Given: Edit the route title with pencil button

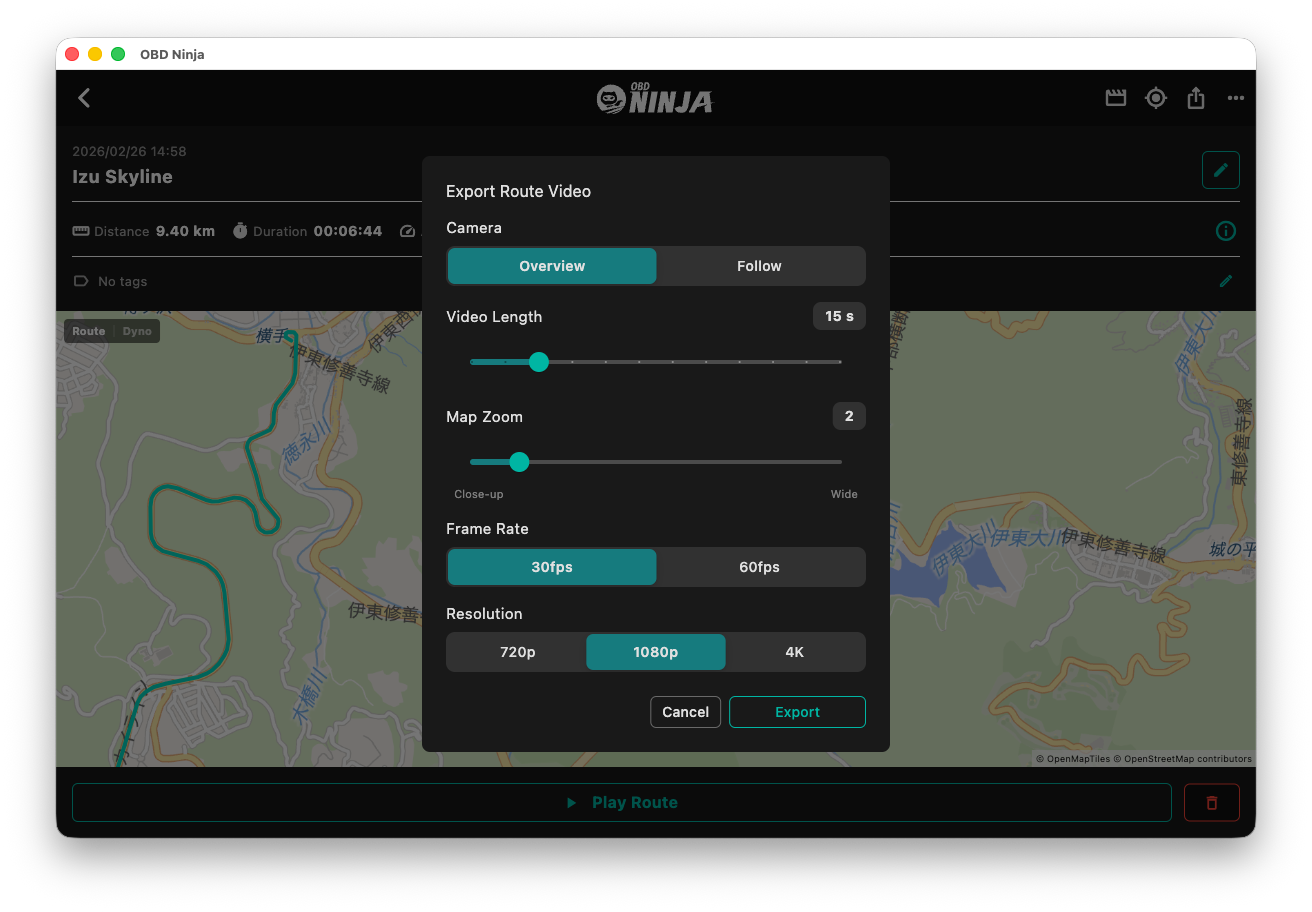Looking at the screenshot, I should tap(1221, 170).
